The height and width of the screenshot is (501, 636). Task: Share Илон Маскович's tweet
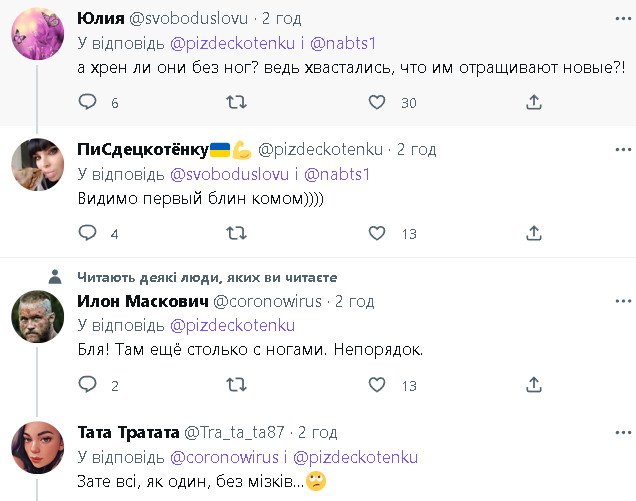534,385
